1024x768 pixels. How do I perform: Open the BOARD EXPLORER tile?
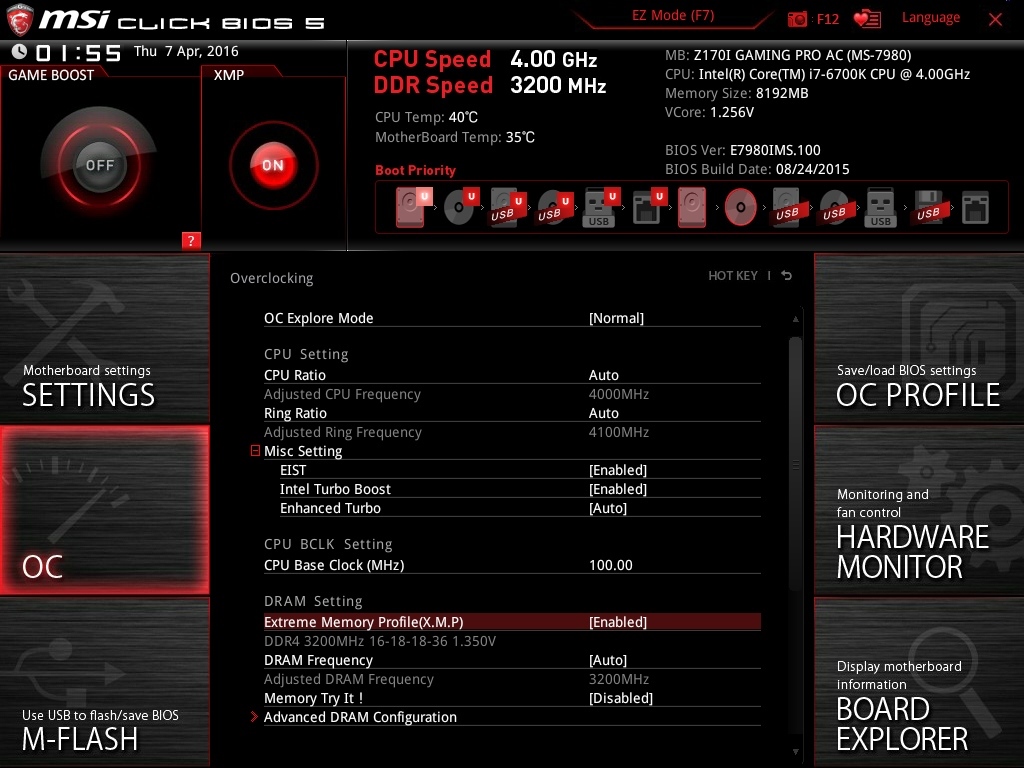point(919,682)
